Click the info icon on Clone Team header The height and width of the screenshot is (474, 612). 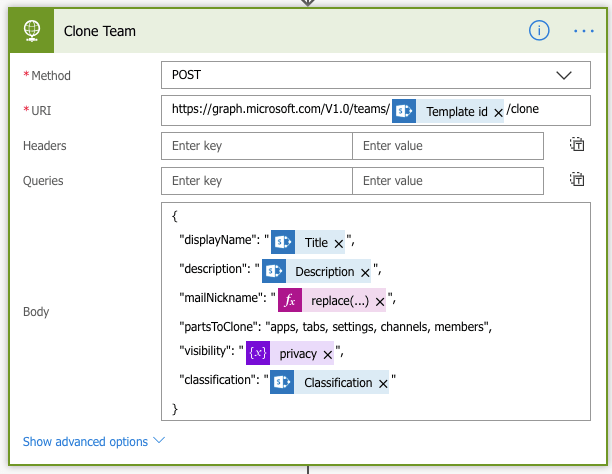(539, 31)
